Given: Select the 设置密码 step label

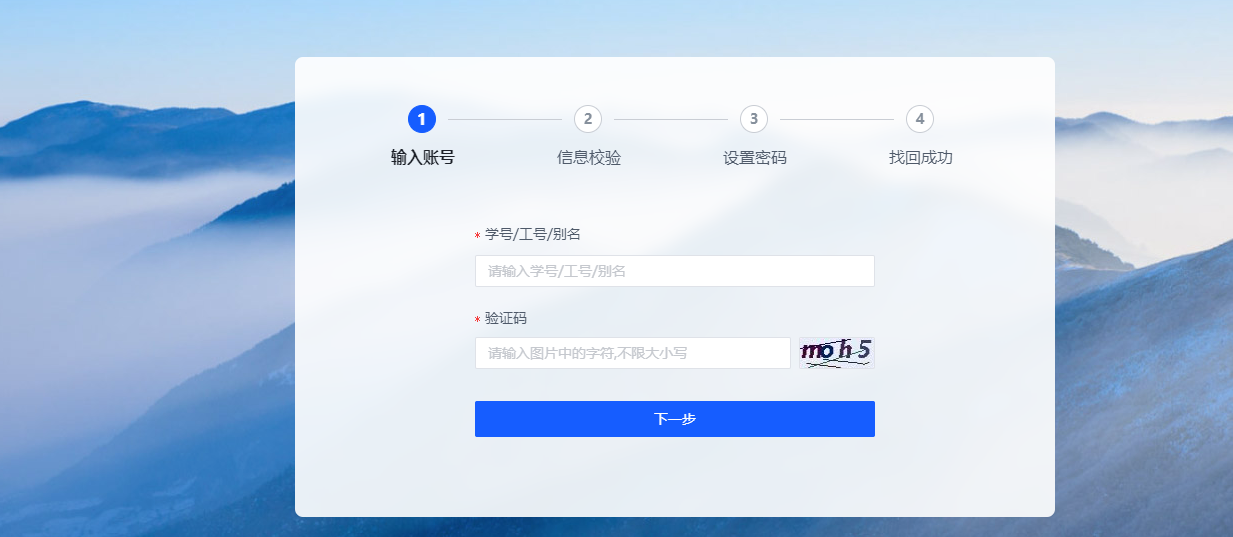Looking at the screenshot, I should click(x=755, y=158).
